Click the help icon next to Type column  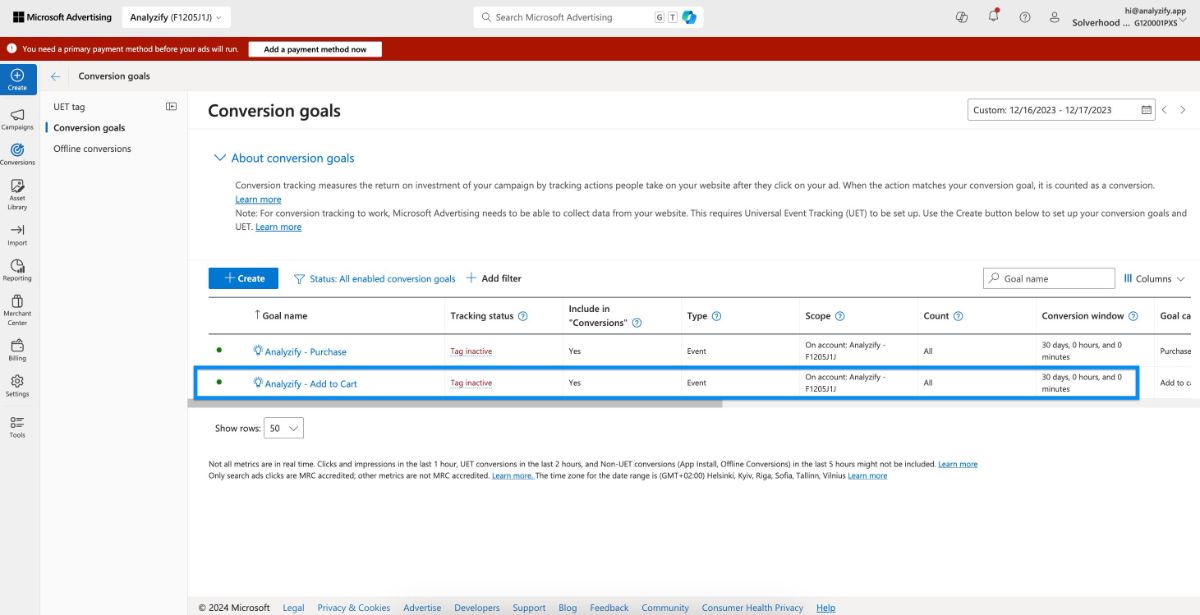[x=716, y=316]
